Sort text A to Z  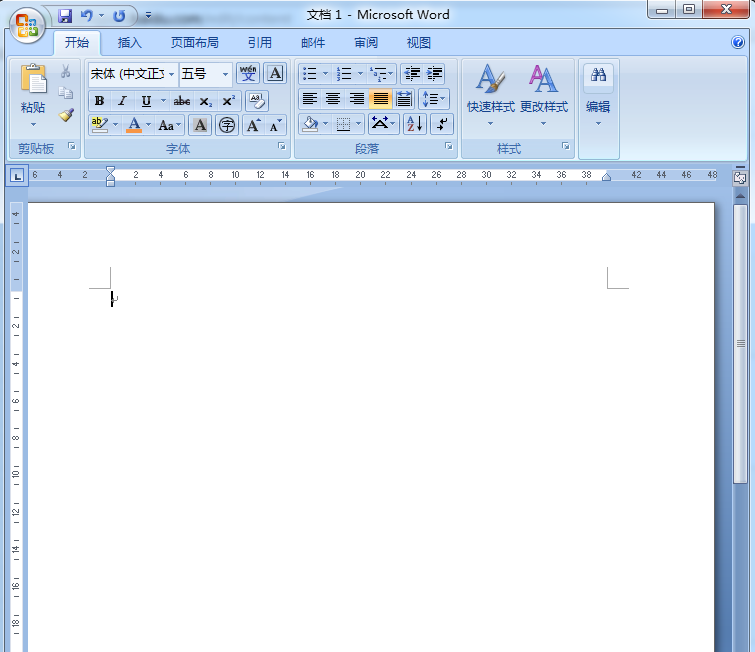tap(415, 124)
